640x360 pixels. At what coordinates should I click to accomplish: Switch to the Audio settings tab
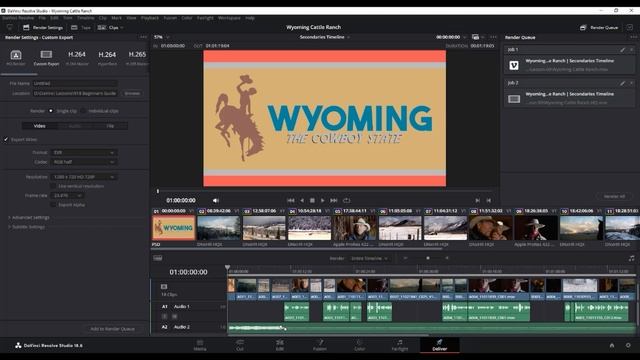tap(75, 126)
